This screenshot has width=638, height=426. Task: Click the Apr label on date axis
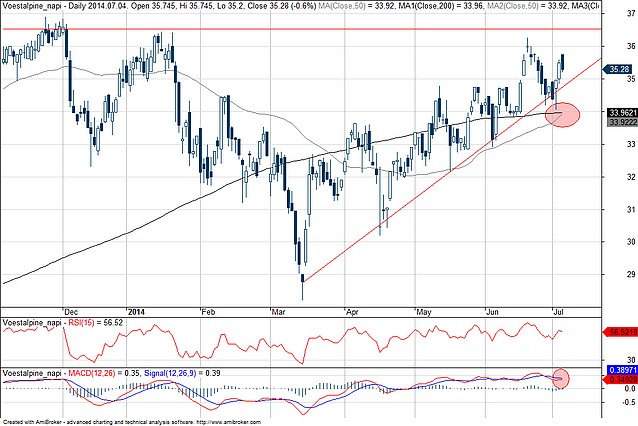point(352,312)
